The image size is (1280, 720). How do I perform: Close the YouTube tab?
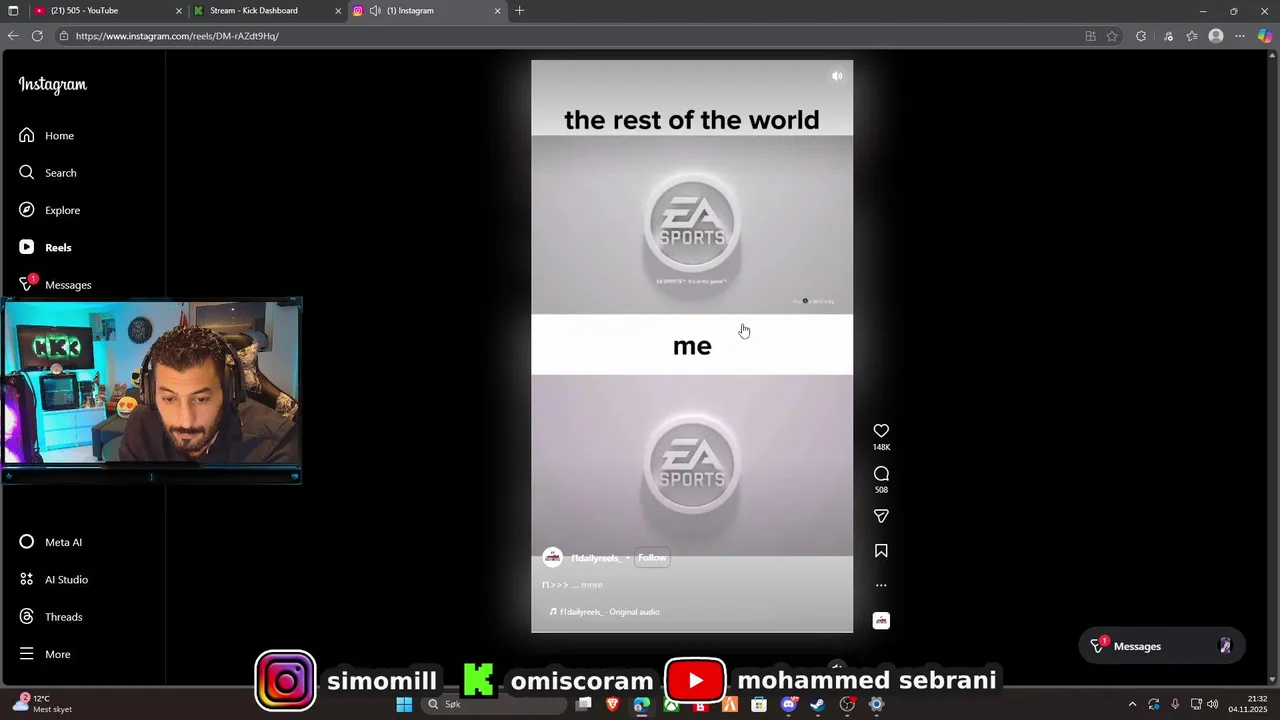click(x=179, y=11)
